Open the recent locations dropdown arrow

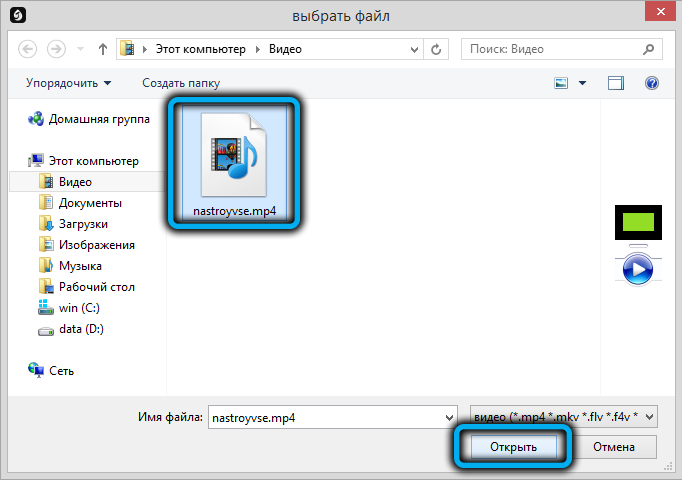pos(80,49)
